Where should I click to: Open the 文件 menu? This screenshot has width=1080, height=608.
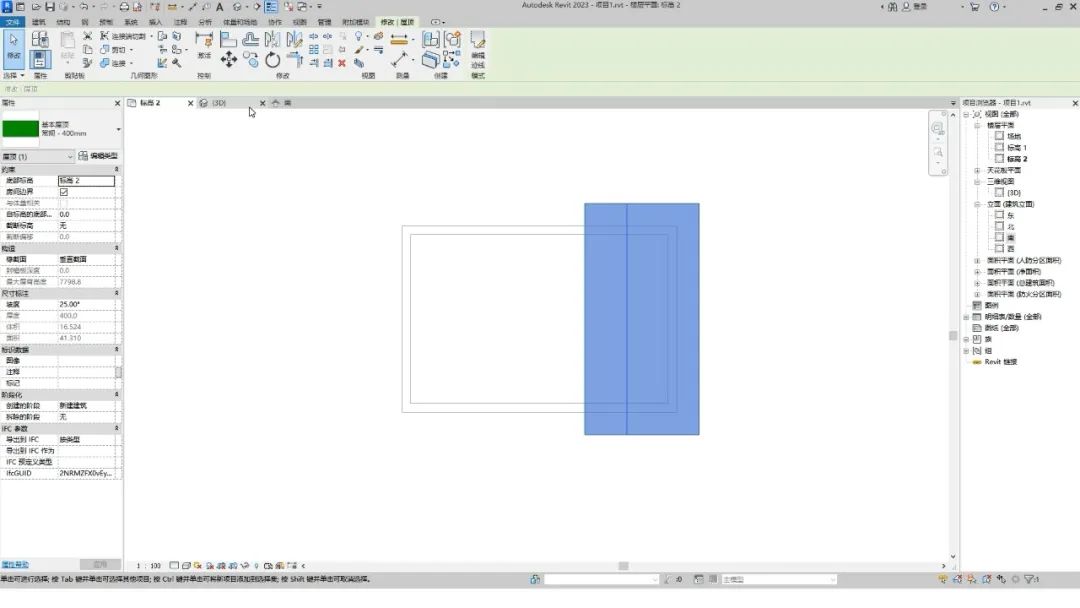click(x=11, y=21)
